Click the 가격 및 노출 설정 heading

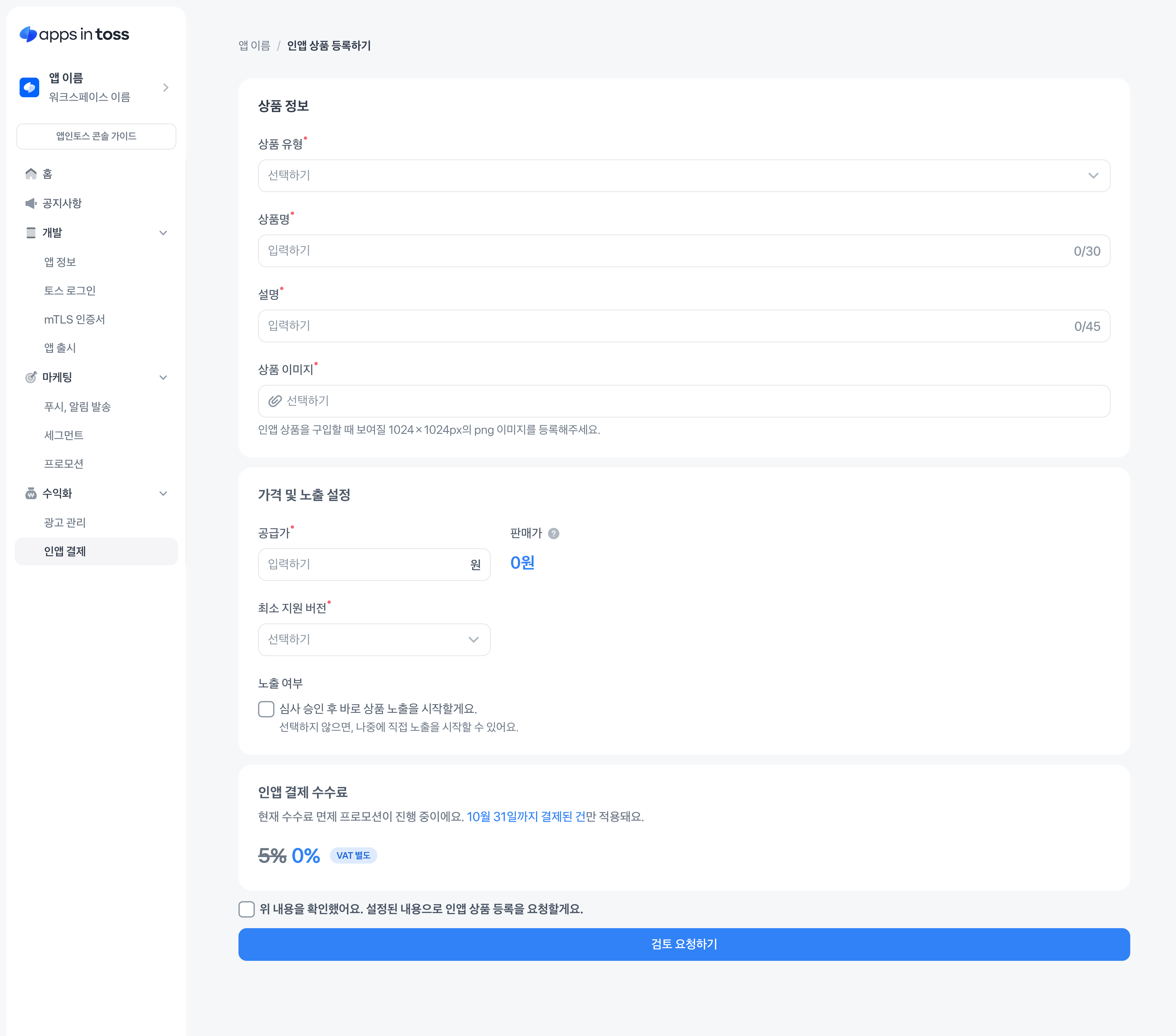pyautogui.click(x=304, y=495)
